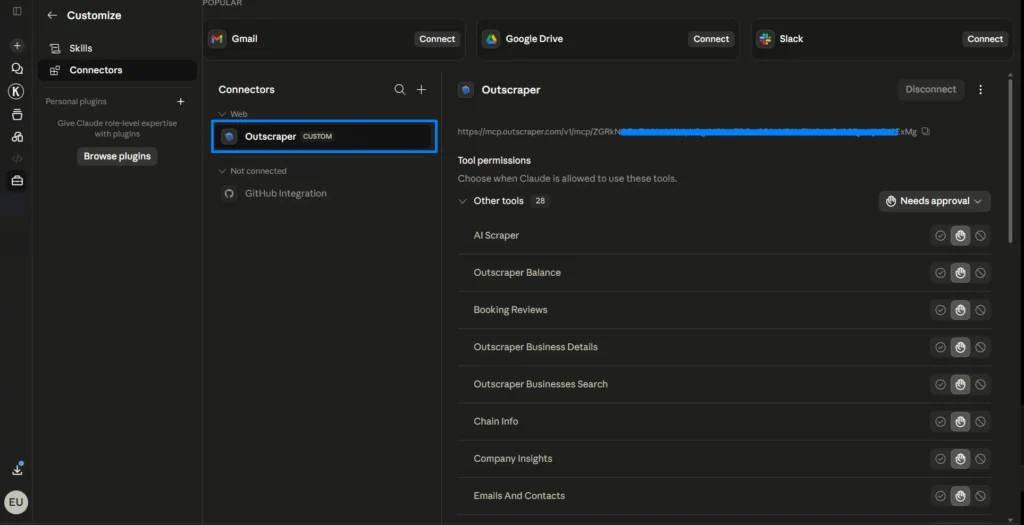
Task: Click the Company Insights tool name
Action: coord(513,459)
